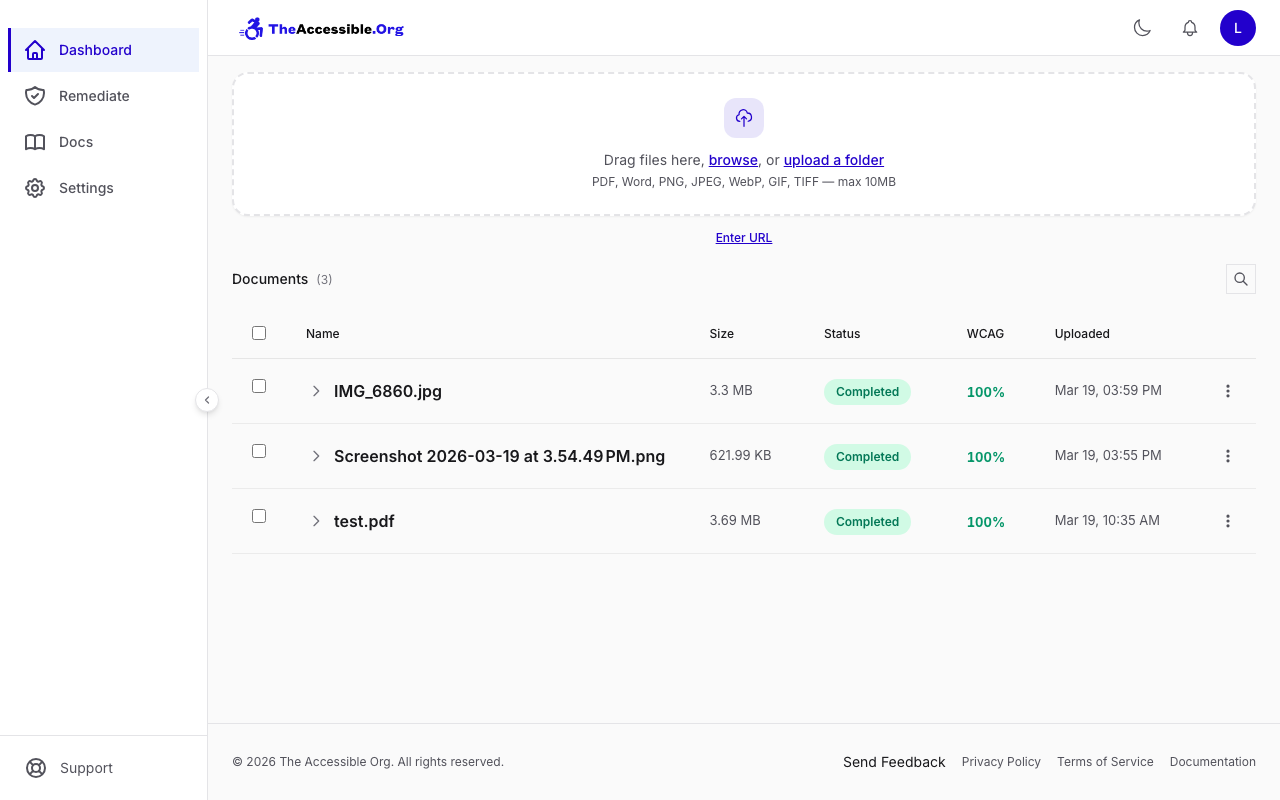Toggle dark mode with the moon icon
The image size is (1280, 800).
coord(1142,28)
